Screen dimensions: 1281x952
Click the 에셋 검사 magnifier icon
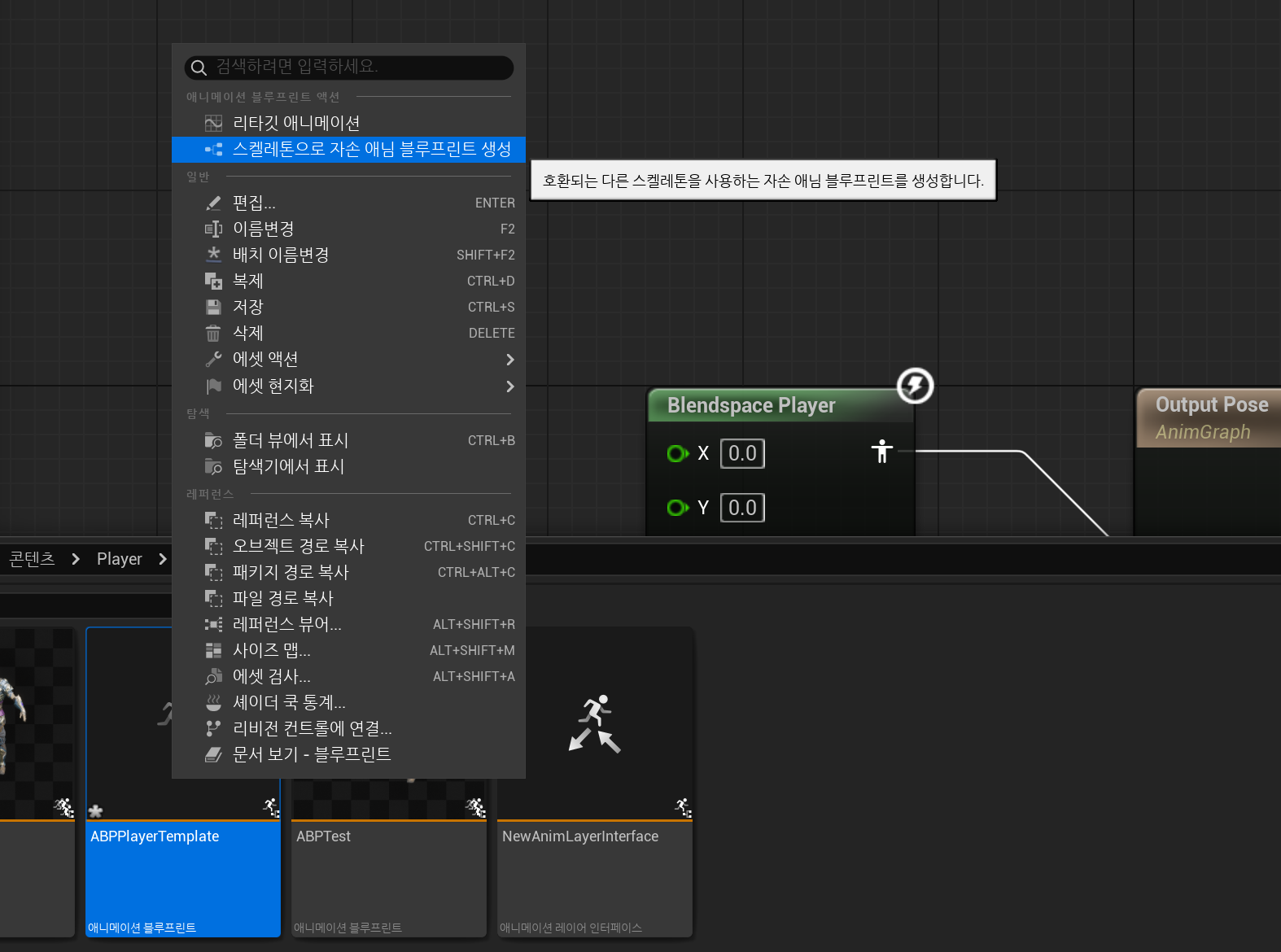[213, 676]
